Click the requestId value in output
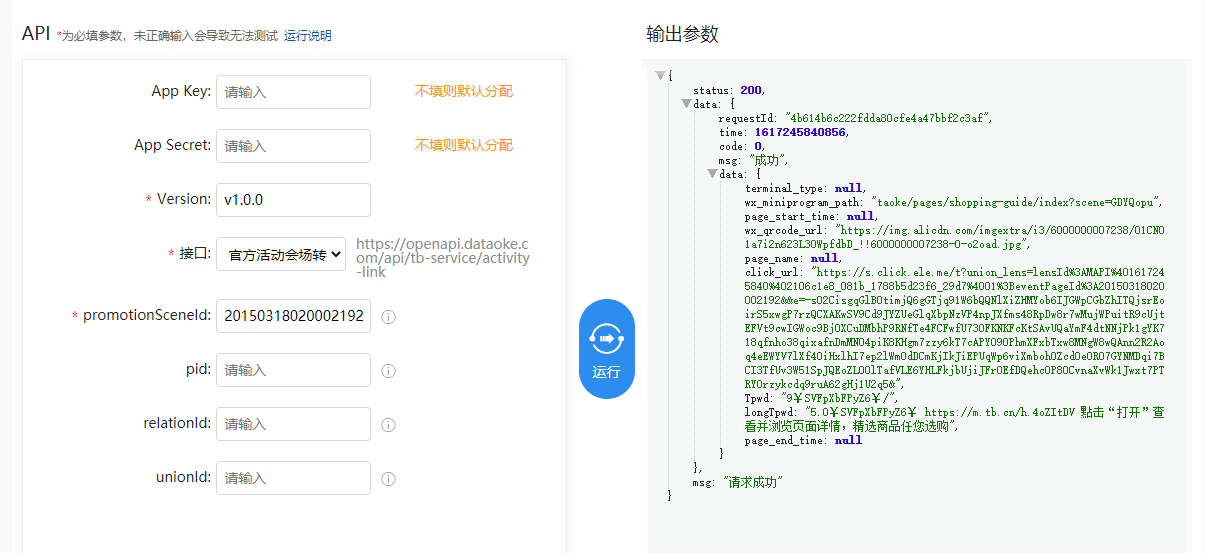This screenshot has height=553, width=1205. tap(887, 118)
